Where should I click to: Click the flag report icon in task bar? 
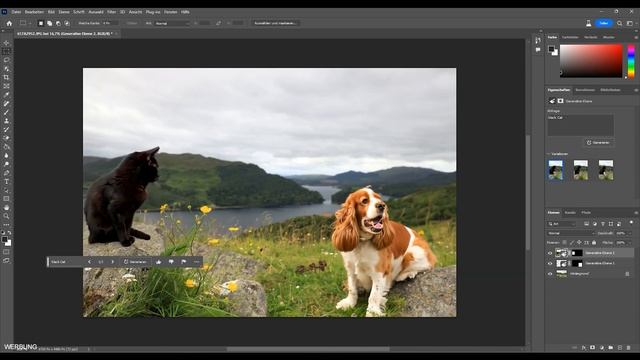pyautogui.click(x=184, y=262)
